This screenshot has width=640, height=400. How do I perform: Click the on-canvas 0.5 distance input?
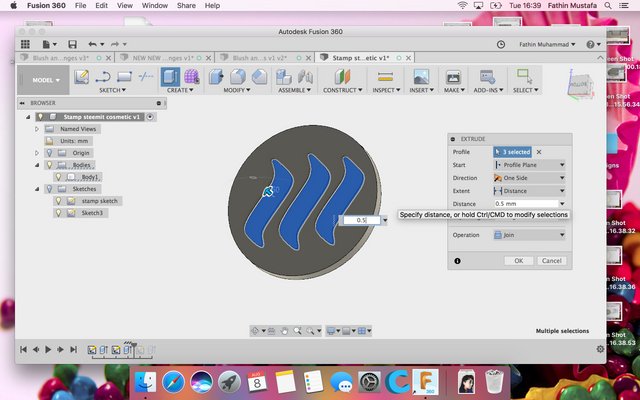[362, 220]
